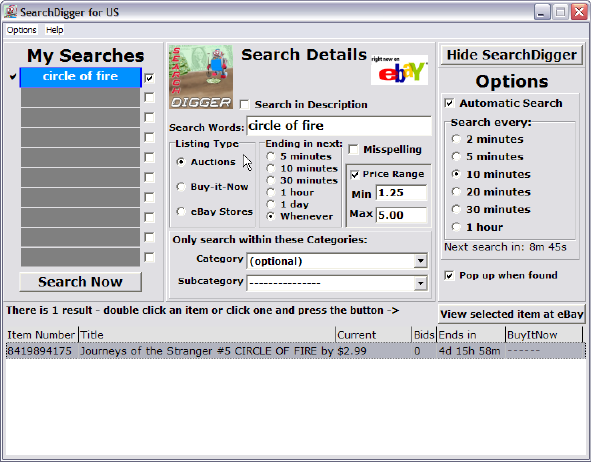
Task: Choose ending in next 5 minutes
Action: point(271,156)
